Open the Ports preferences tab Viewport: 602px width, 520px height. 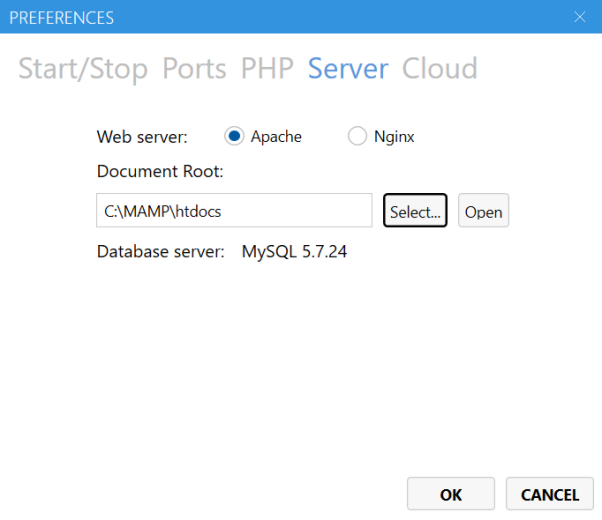tap(194, 69)
